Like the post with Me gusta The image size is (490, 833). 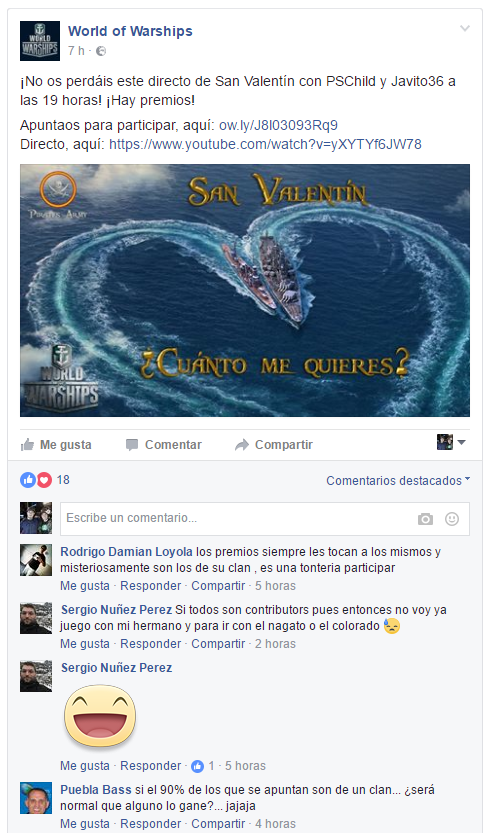click(x=56, y=445)
